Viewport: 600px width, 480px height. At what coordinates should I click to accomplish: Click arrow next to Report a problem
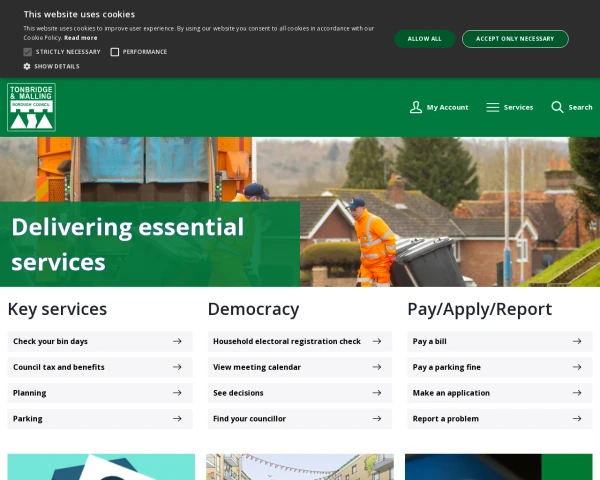[577, 419]
